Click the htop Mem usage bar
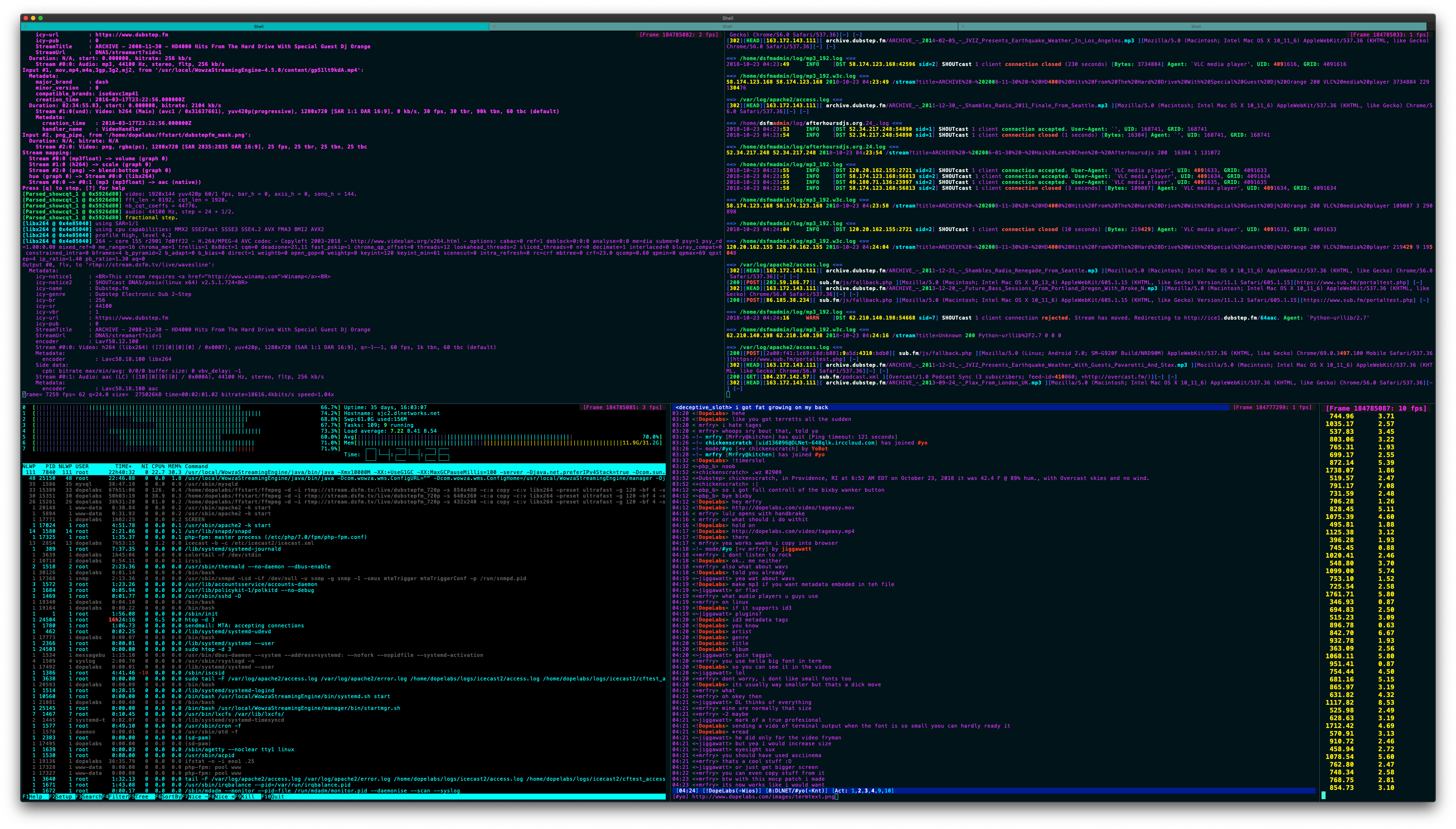 pyautogui.click(x=503, y=442)
